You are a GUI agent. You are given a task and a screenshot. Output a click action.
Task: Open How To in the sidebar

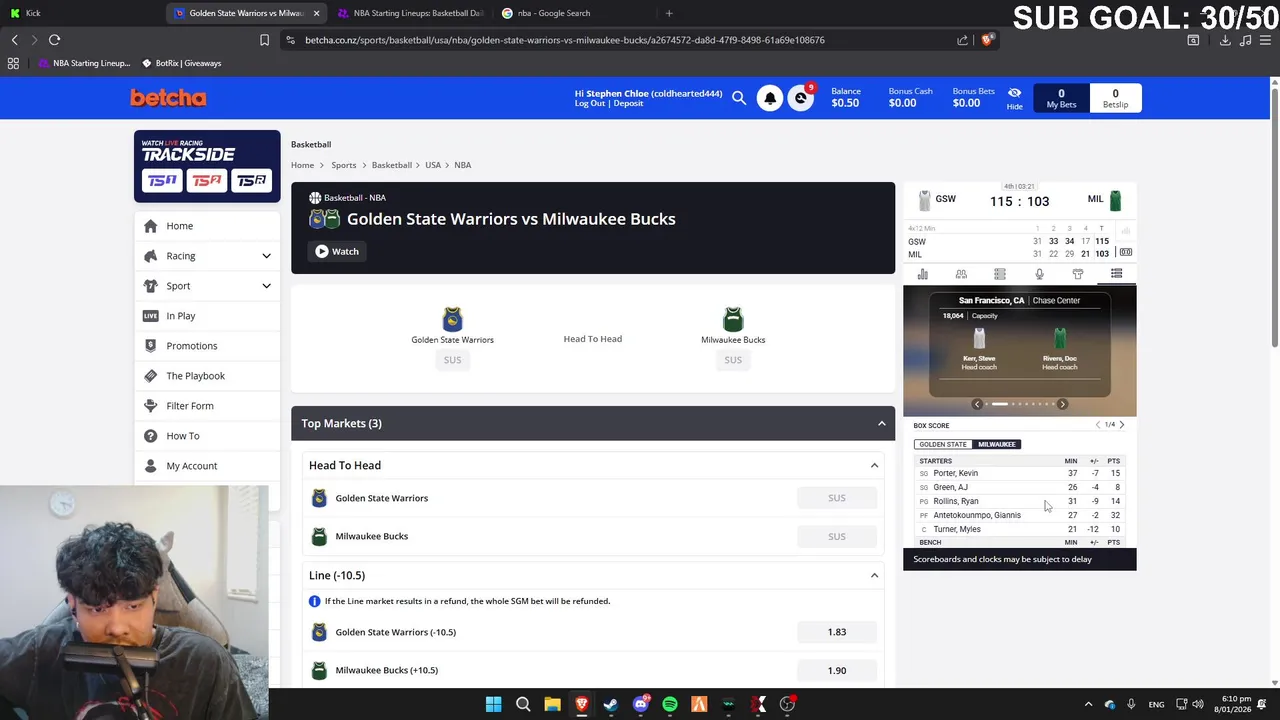click(207, 436)
